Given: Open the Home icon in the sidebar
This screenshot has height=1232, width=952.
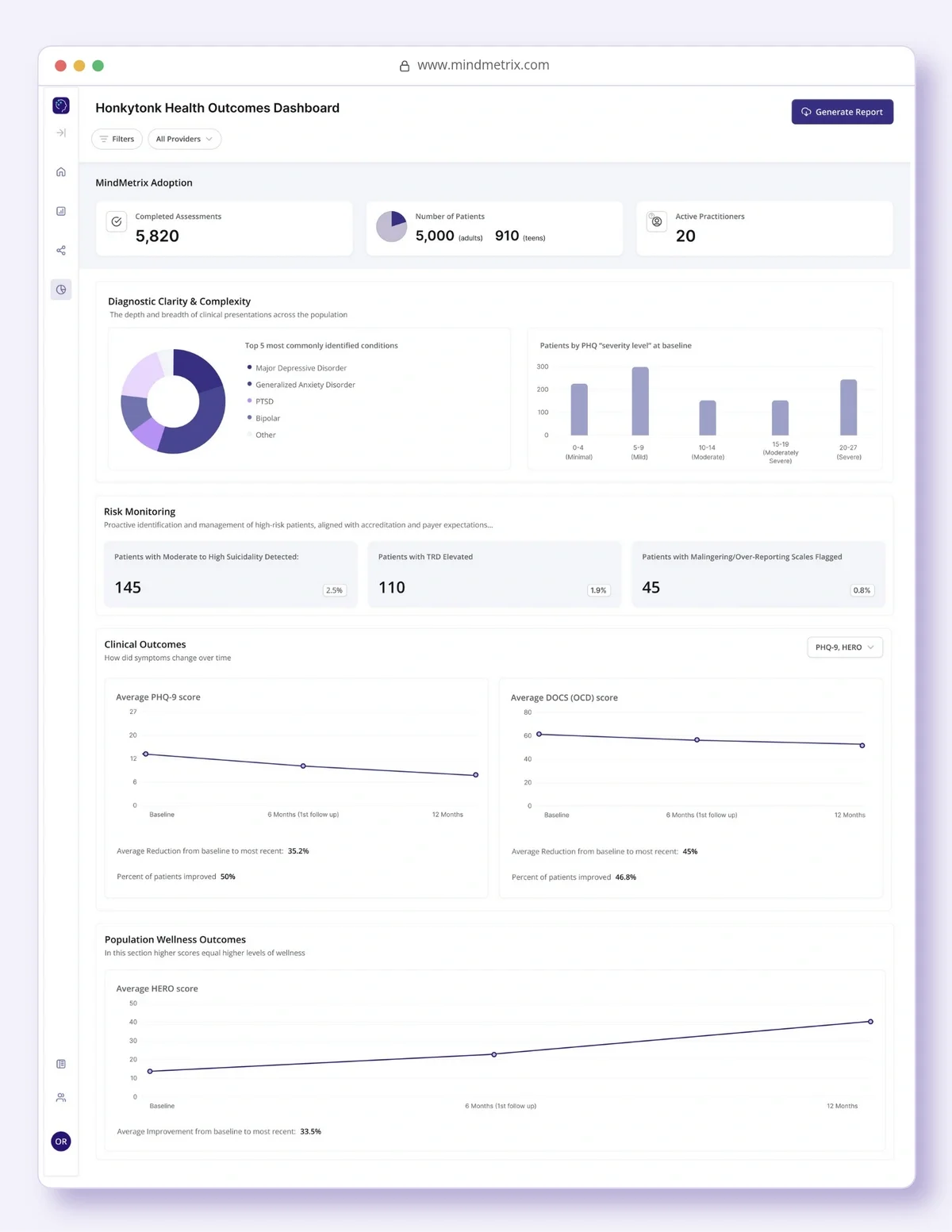Looking at the screenshot, I should click(61, 172).
